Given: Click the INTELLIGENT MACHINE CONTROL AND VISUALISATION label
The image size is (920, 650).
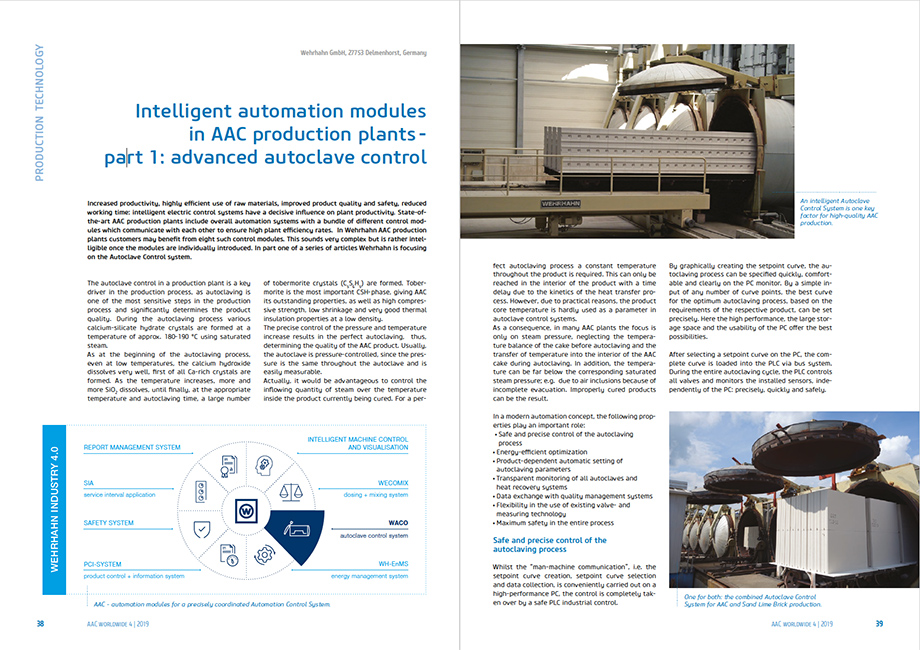Looking at the screenshot, I should click(357, 444).
